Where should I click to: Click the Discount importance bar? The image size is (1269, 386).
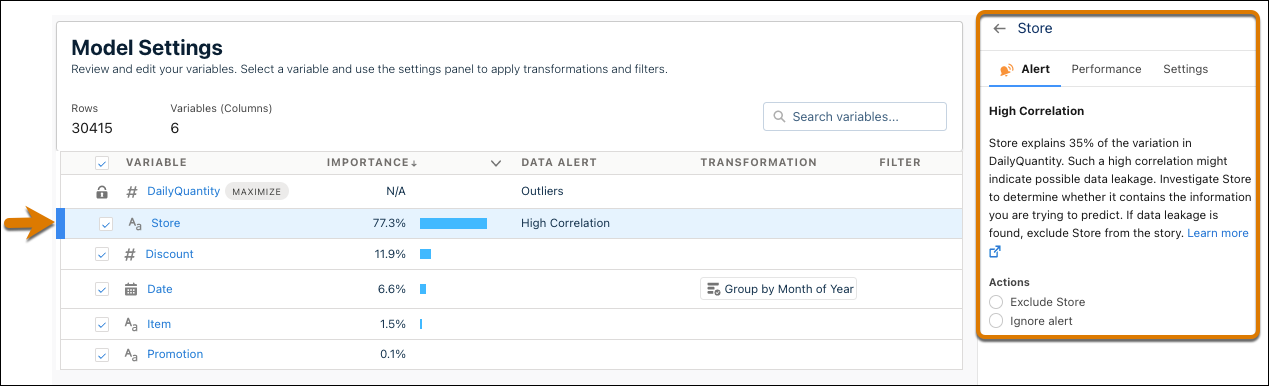(425, 254)
